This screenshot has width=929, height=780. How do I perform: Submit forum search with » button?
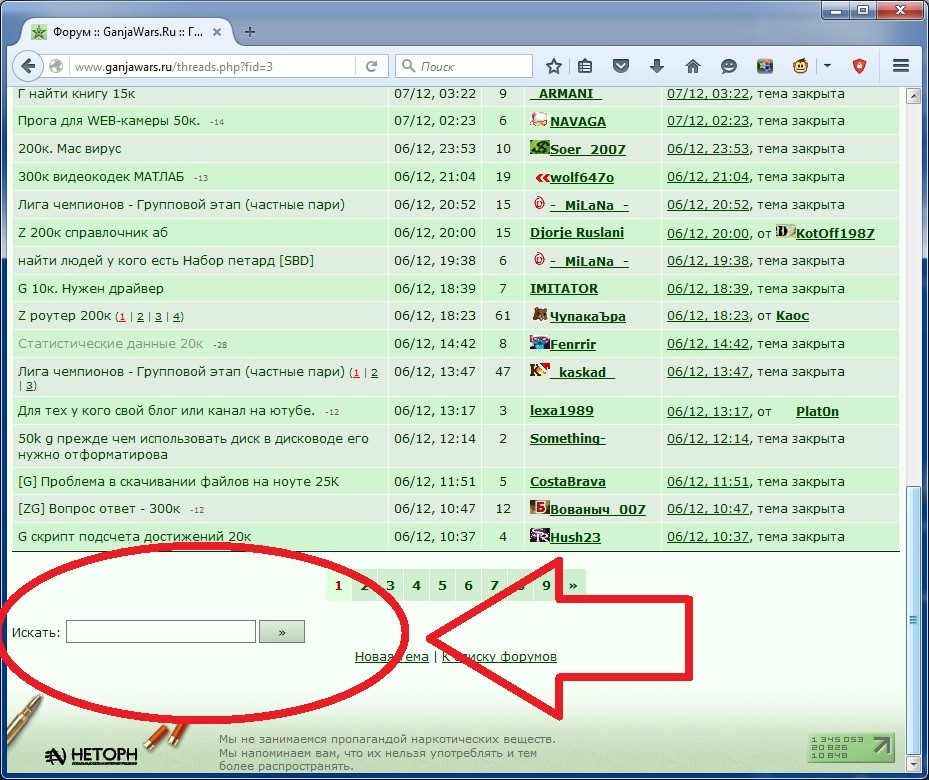coord(282,631)
